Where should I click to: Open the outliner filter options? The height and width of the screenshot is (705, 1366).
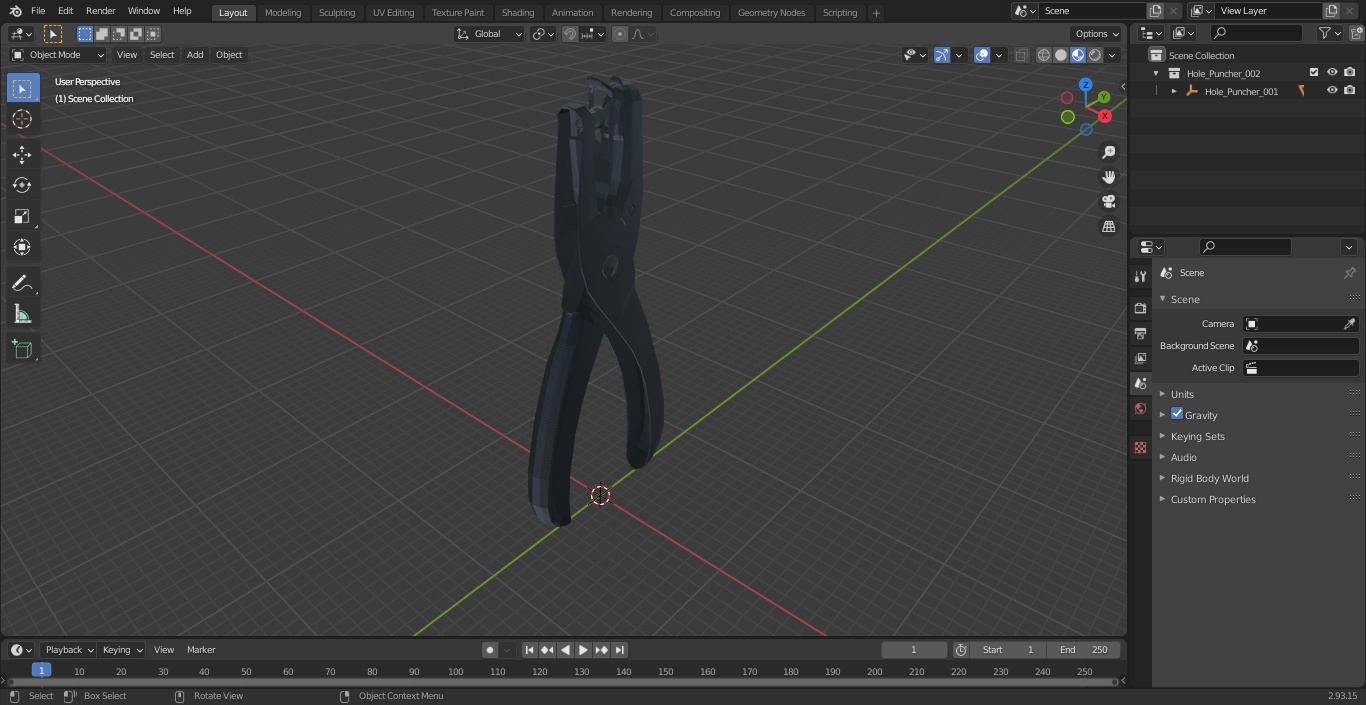1329,33
